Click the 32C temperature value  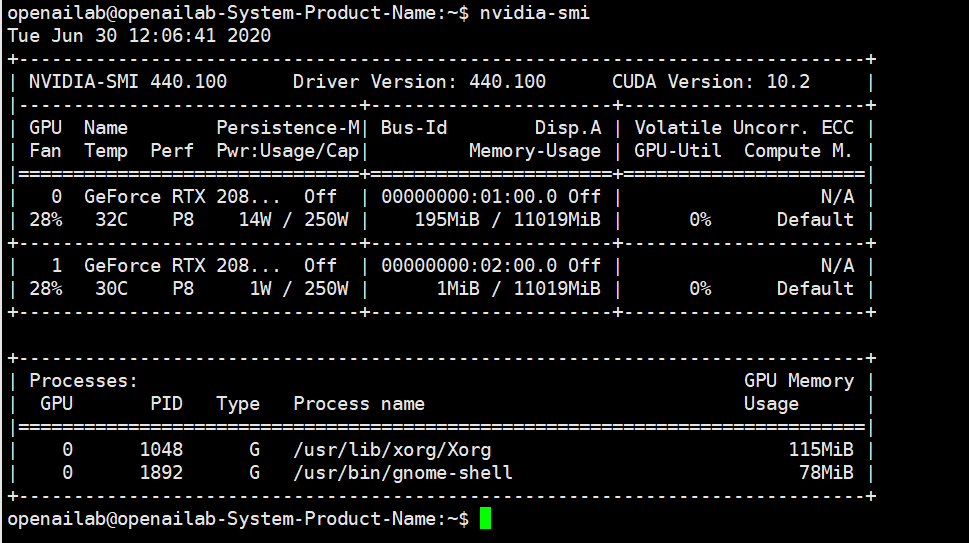pos(111,220)
